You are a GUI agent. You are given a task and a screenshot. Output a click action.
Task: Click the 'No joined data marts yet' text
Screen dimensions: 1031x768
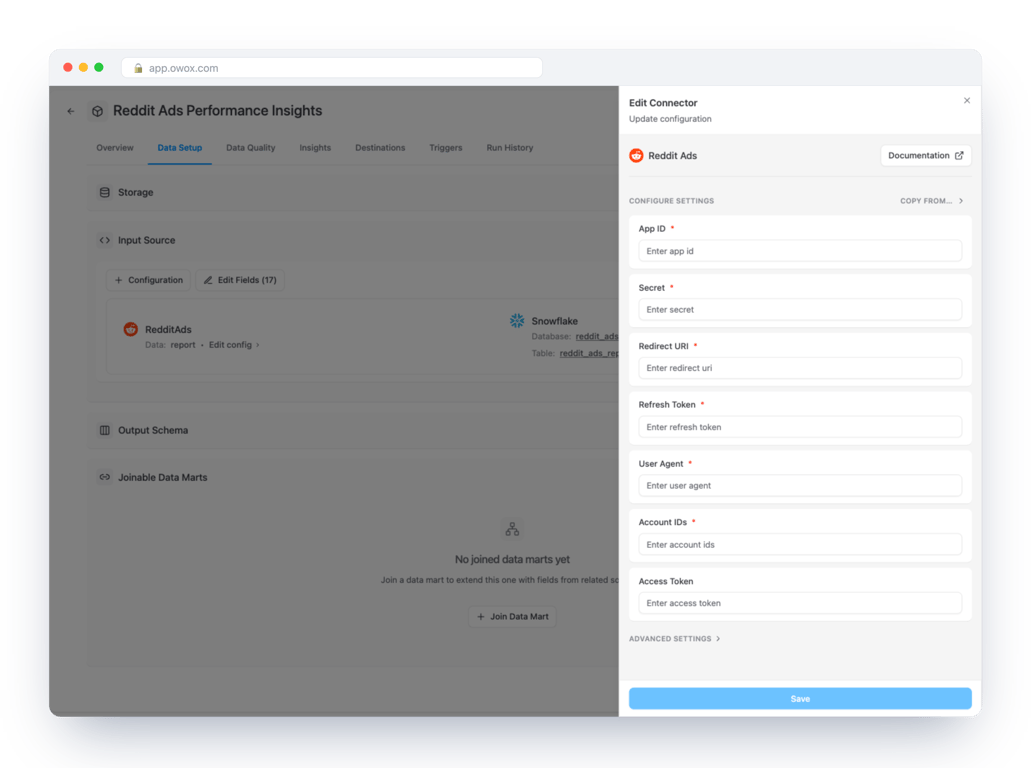coord(512,560)
